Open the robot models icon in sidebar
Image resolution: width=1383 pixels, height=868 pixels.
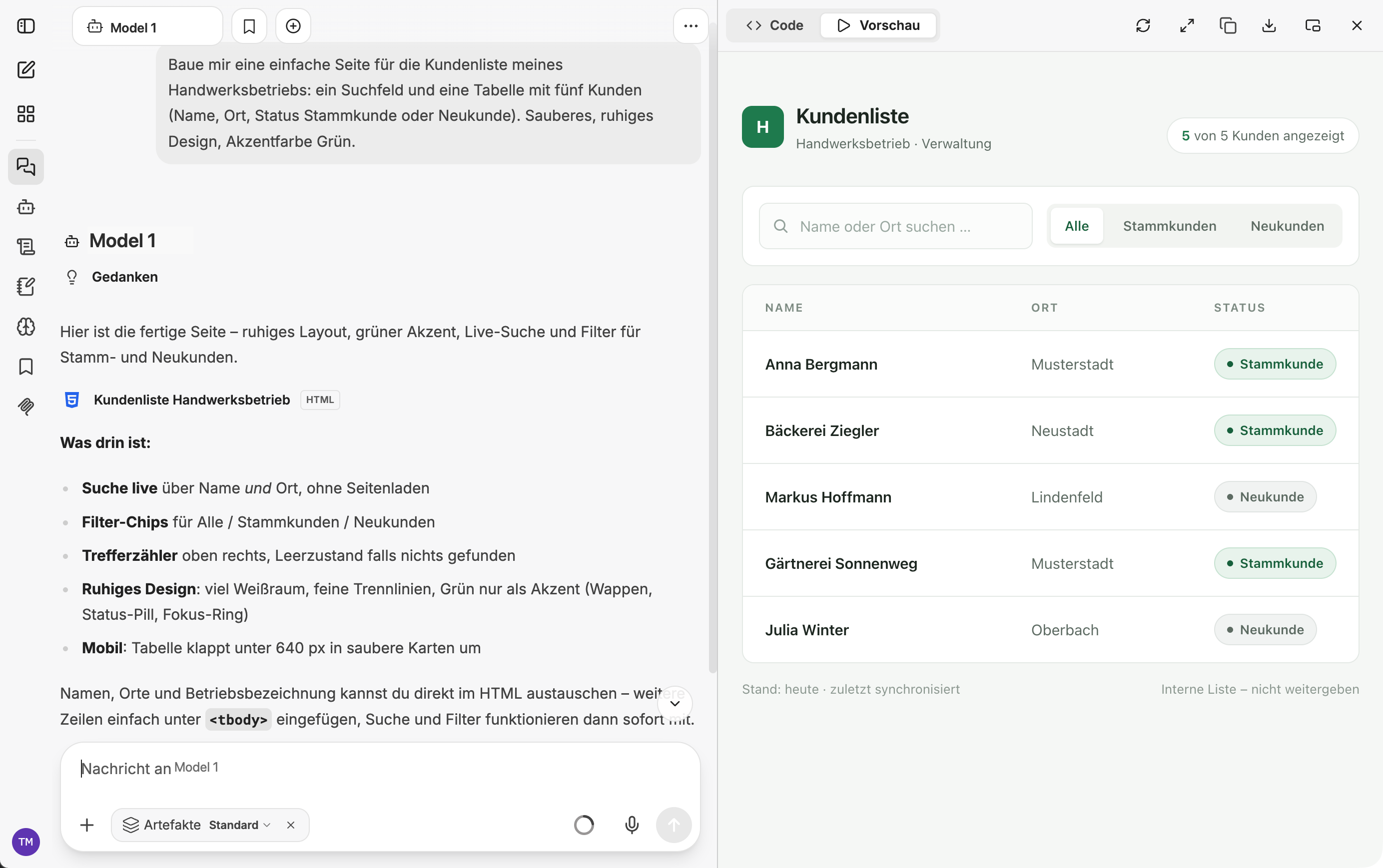26,207
